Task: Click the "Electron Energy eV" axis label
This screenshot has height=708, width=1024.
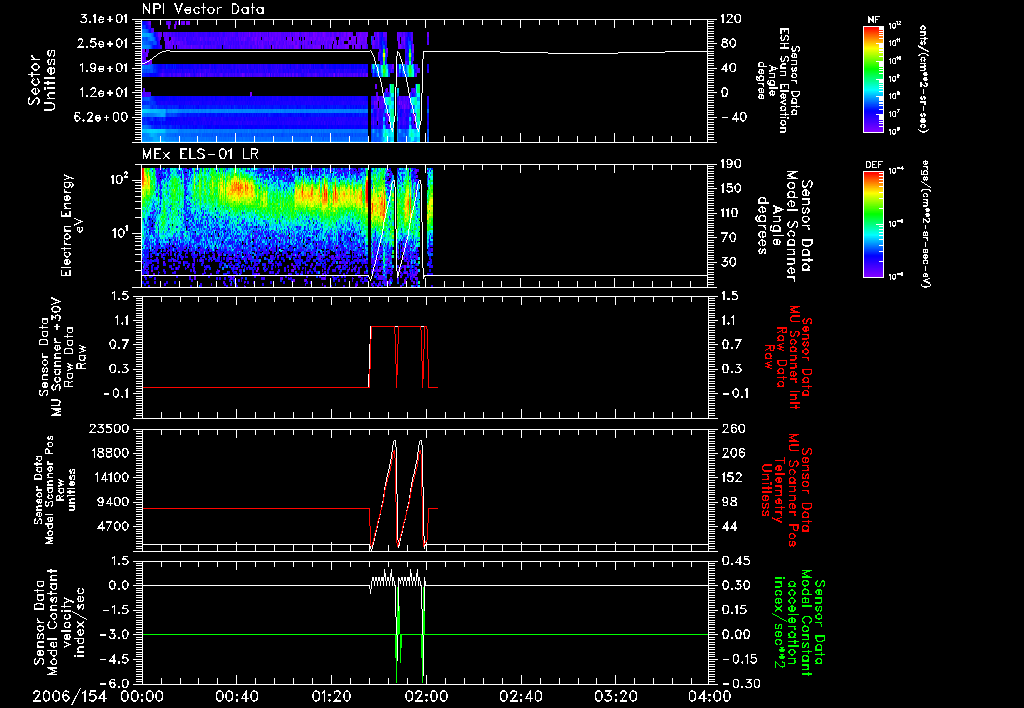Action: tap(73, 225)
